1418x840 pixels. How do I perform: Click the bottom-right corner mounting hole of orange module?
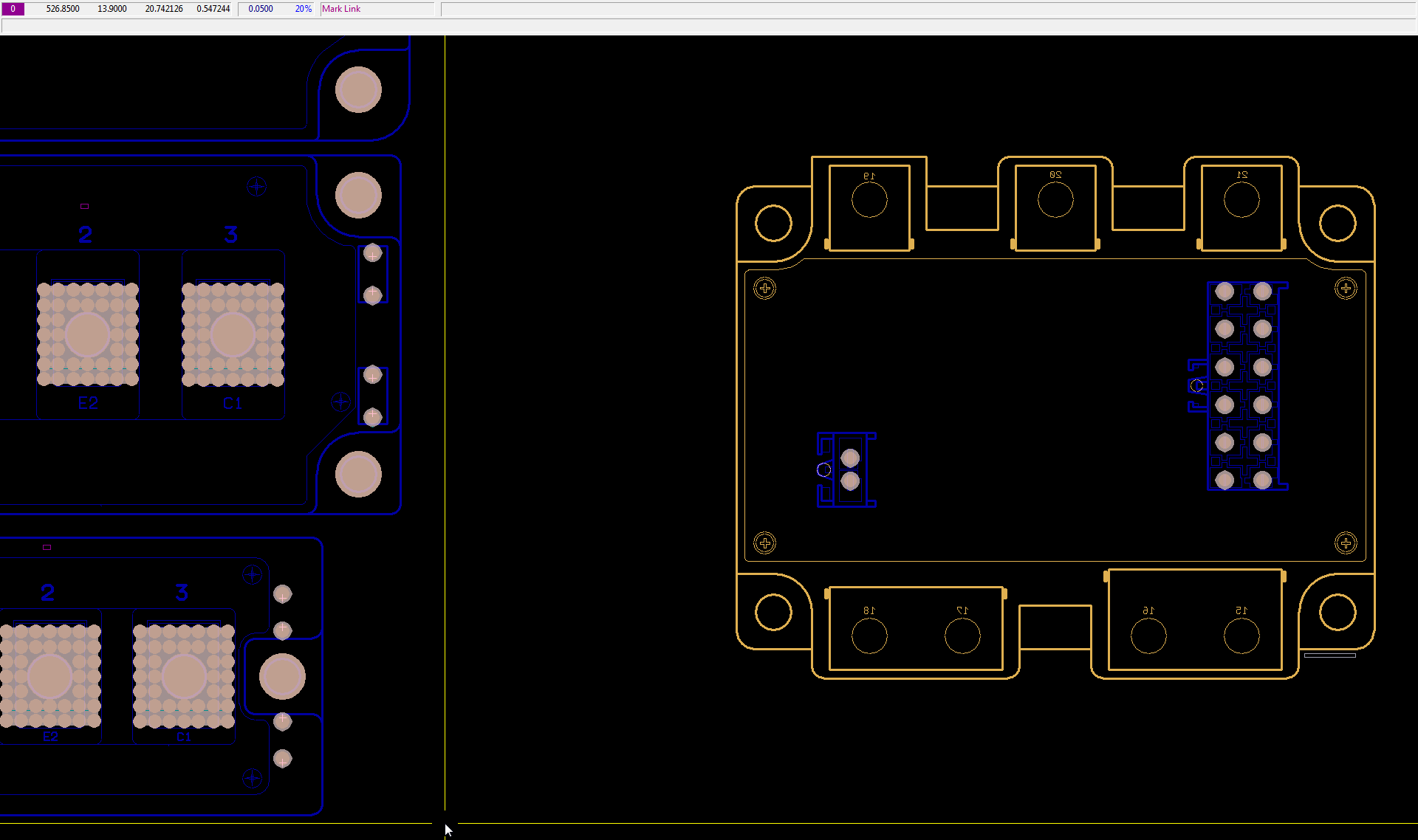click(1337, 612)
